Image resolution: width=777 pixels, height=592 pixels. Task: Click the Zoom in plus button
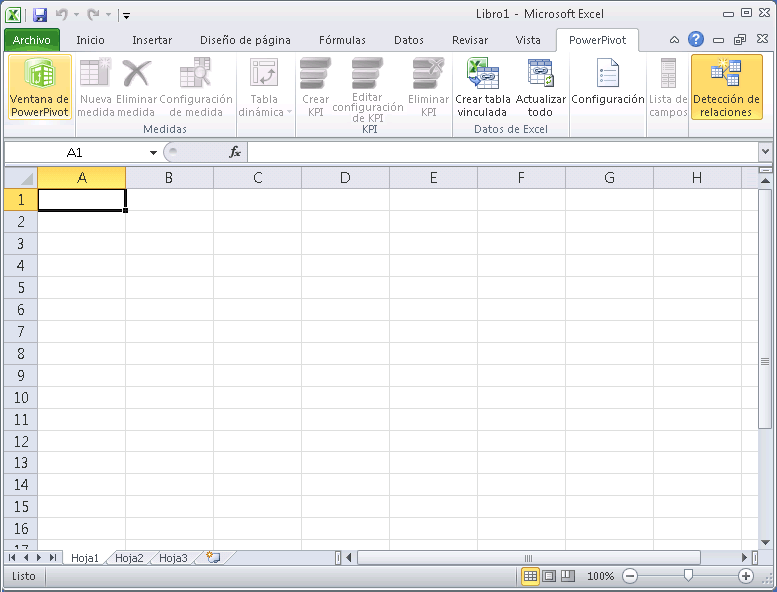746,576
